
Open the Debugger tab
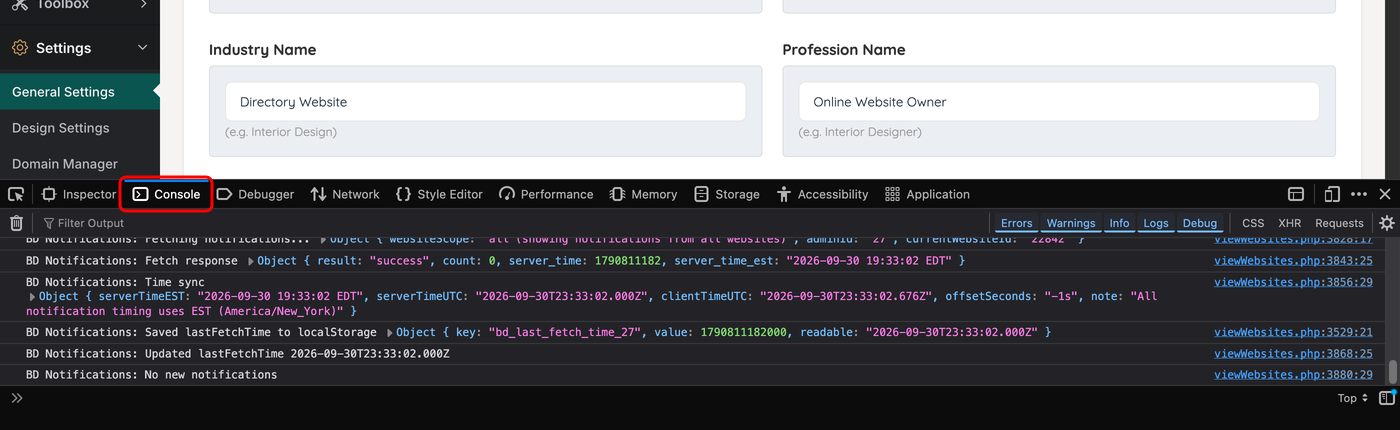(x=256, y=194)
